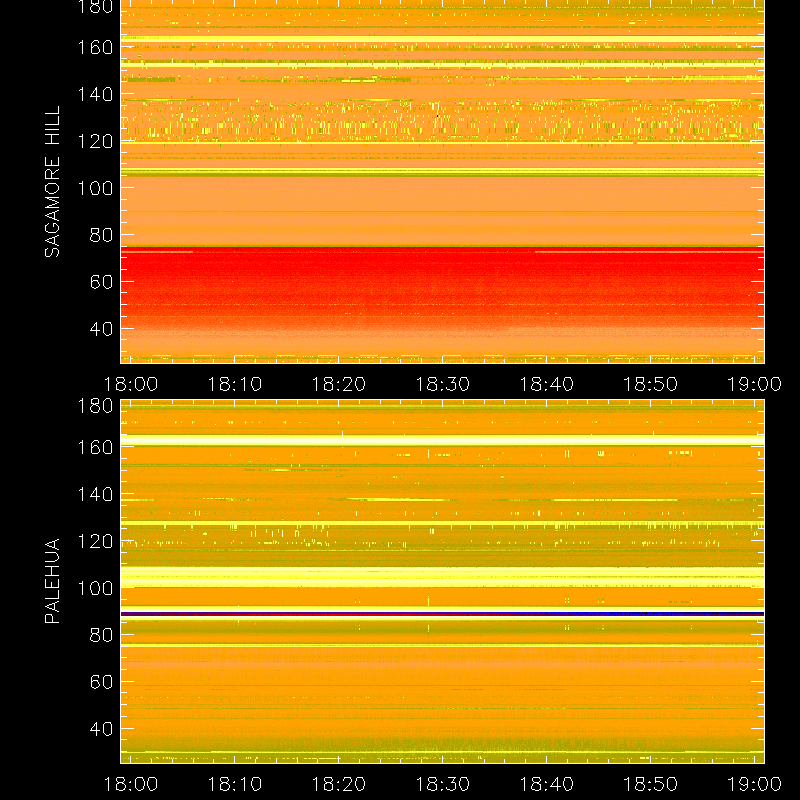Image resolution: width=800 pixels, height=800 pixels.
Task: Click 18:20 under the Palehua plot
Action: pos(339,784)
